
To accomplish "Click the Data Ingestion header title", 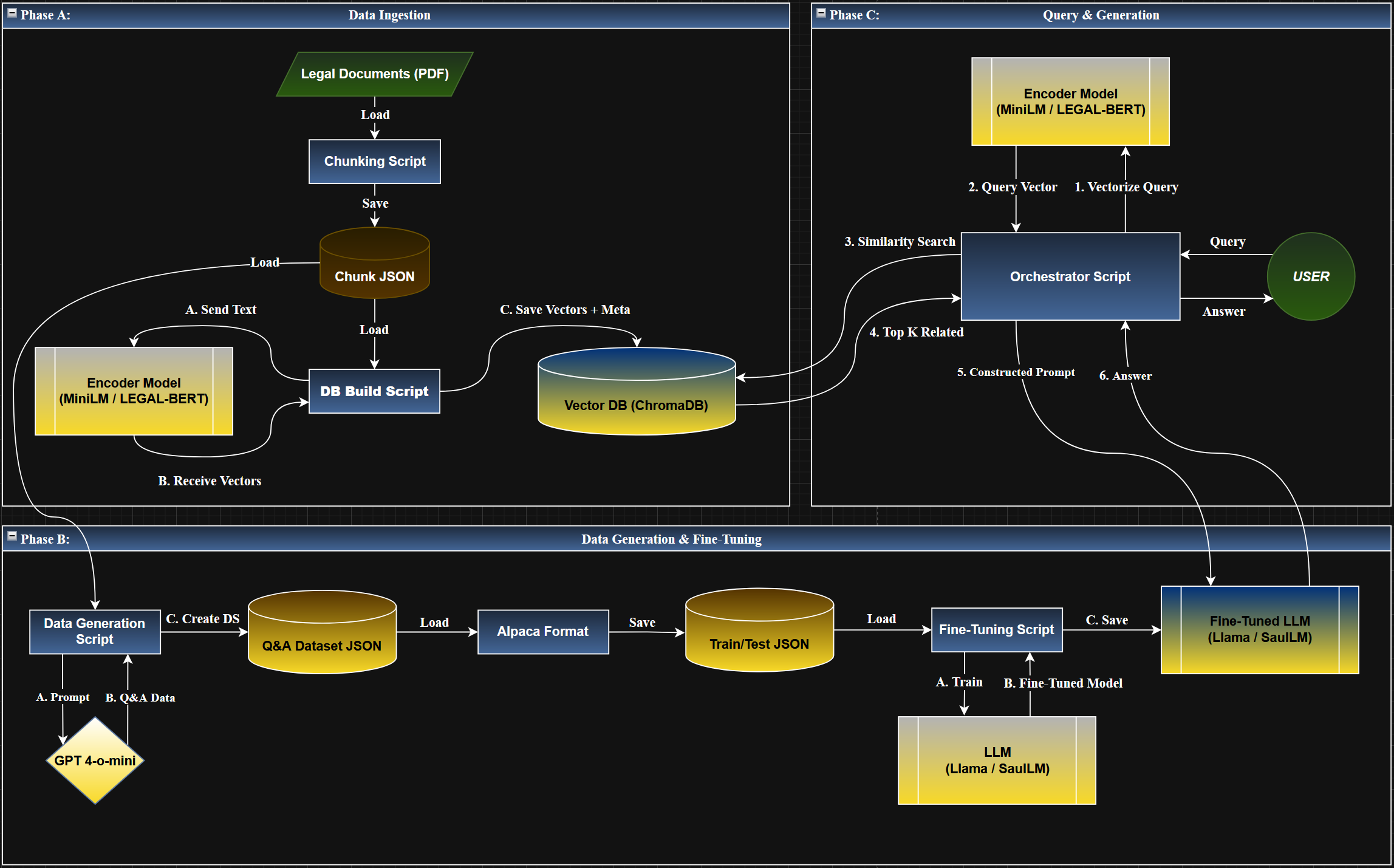I will [389, 15].
